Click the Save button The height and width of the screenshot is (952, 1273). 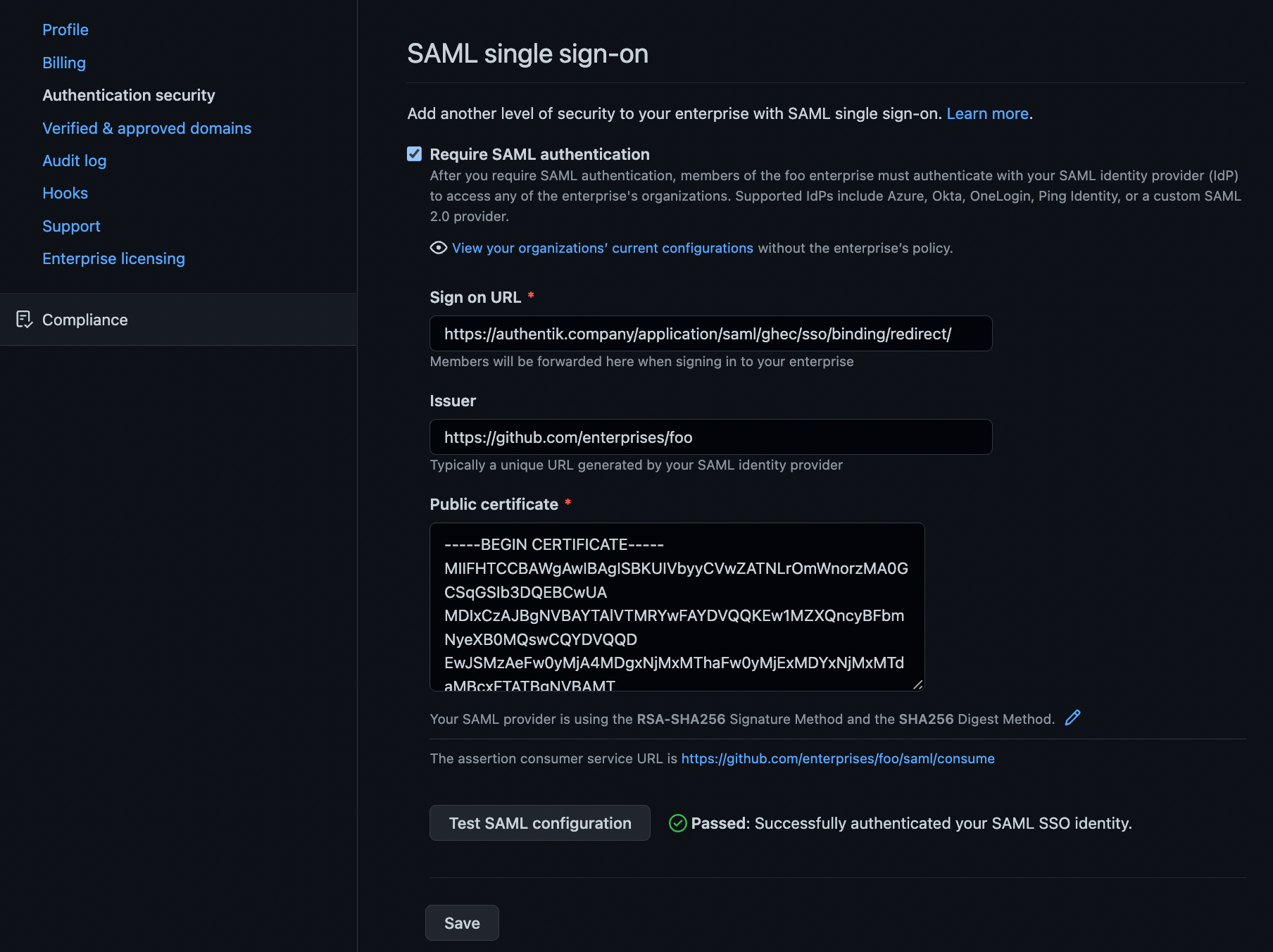[x=461, y=922]
